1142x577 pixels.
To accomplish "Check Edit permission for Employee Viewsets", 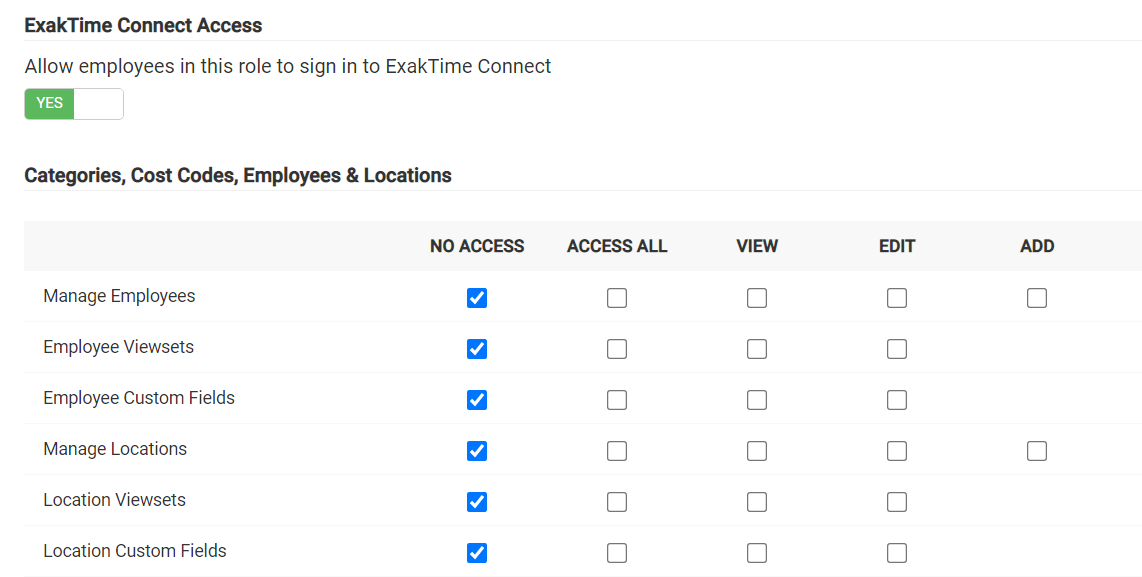I will [x=897, y=349].
